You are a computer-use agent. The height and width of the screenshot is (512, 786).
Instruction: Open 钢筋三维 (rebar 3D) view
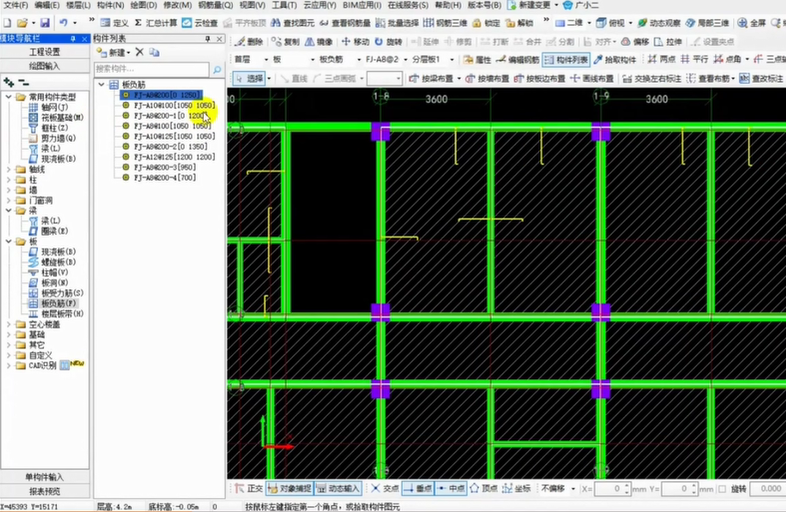tap(445, 23)
